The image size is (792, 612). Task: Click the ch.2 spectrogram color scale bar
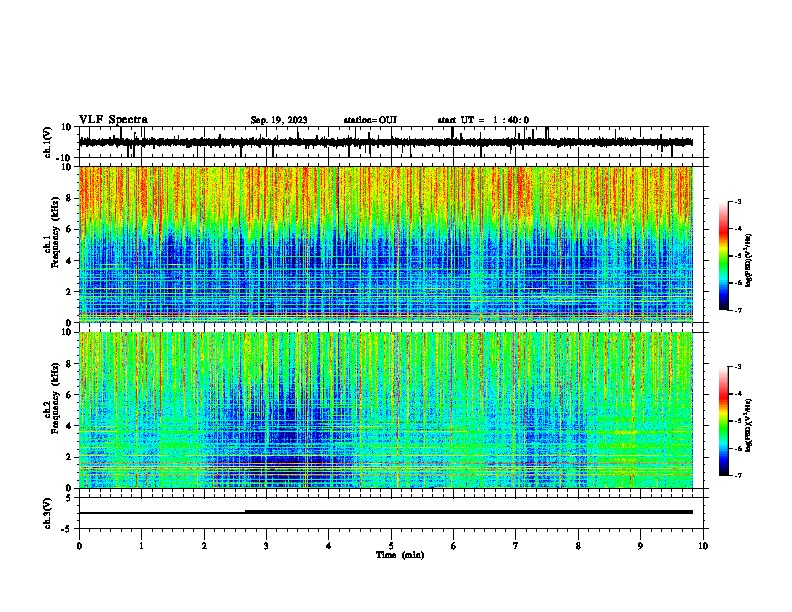[724, 421]
